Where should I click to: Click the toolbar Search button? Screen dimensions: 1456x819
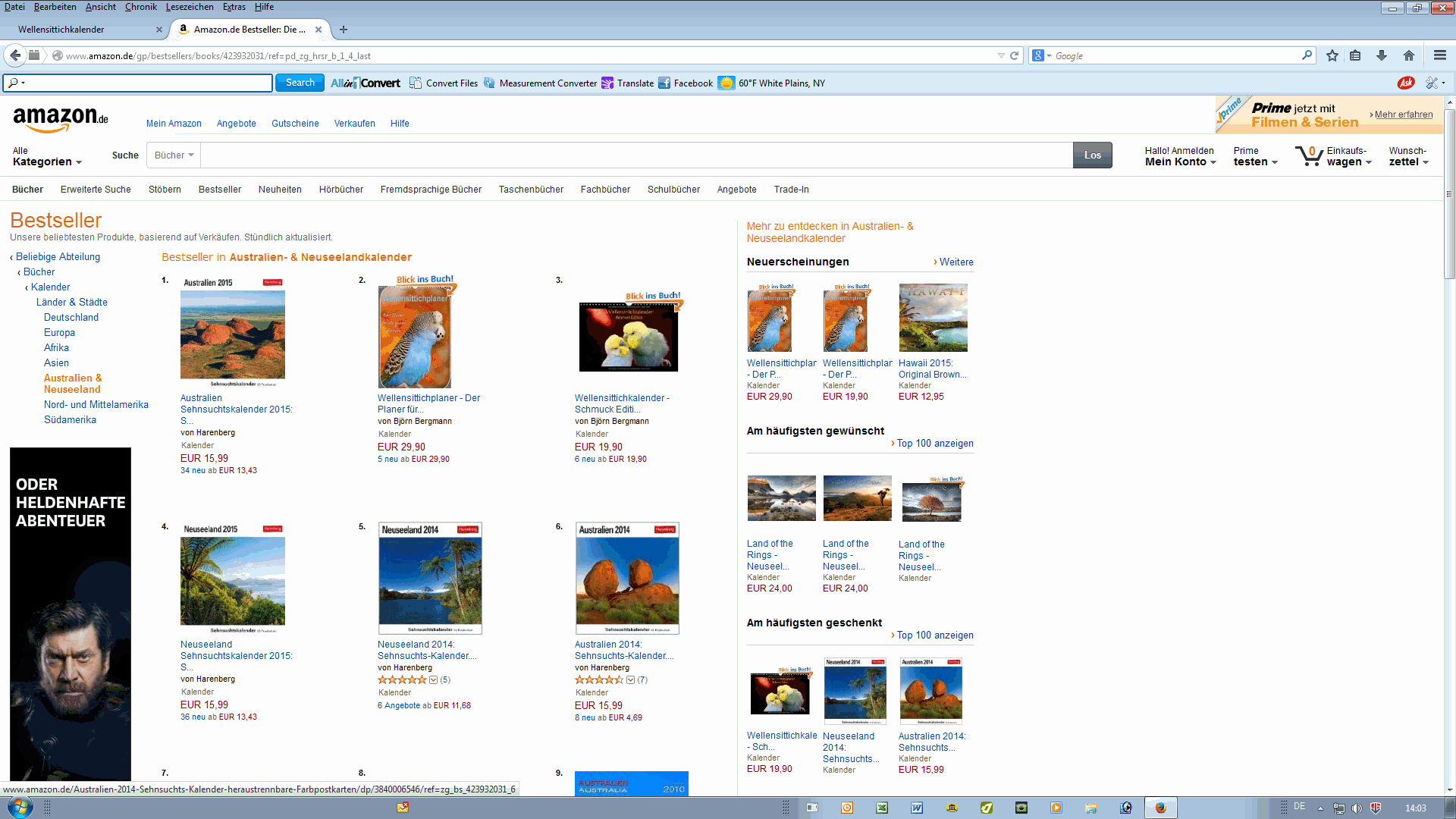pos(300,83)
